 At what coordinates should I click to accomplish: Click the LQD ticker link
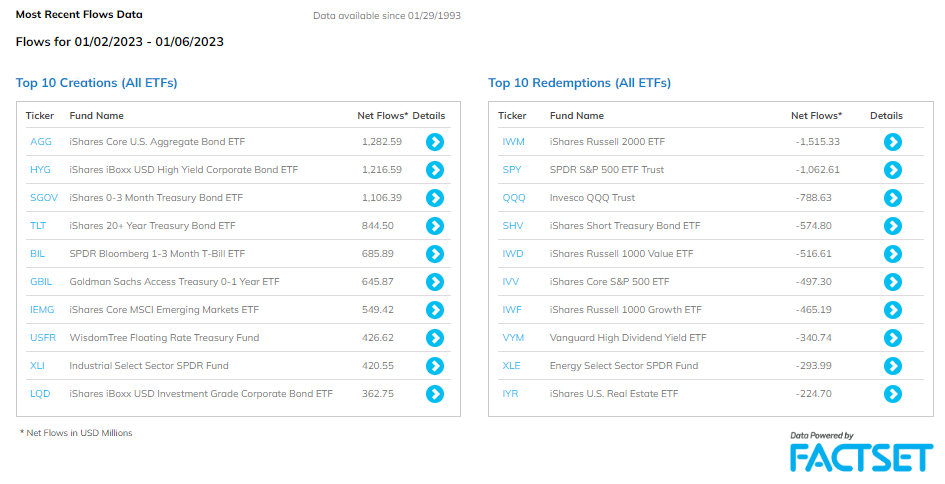40,394
